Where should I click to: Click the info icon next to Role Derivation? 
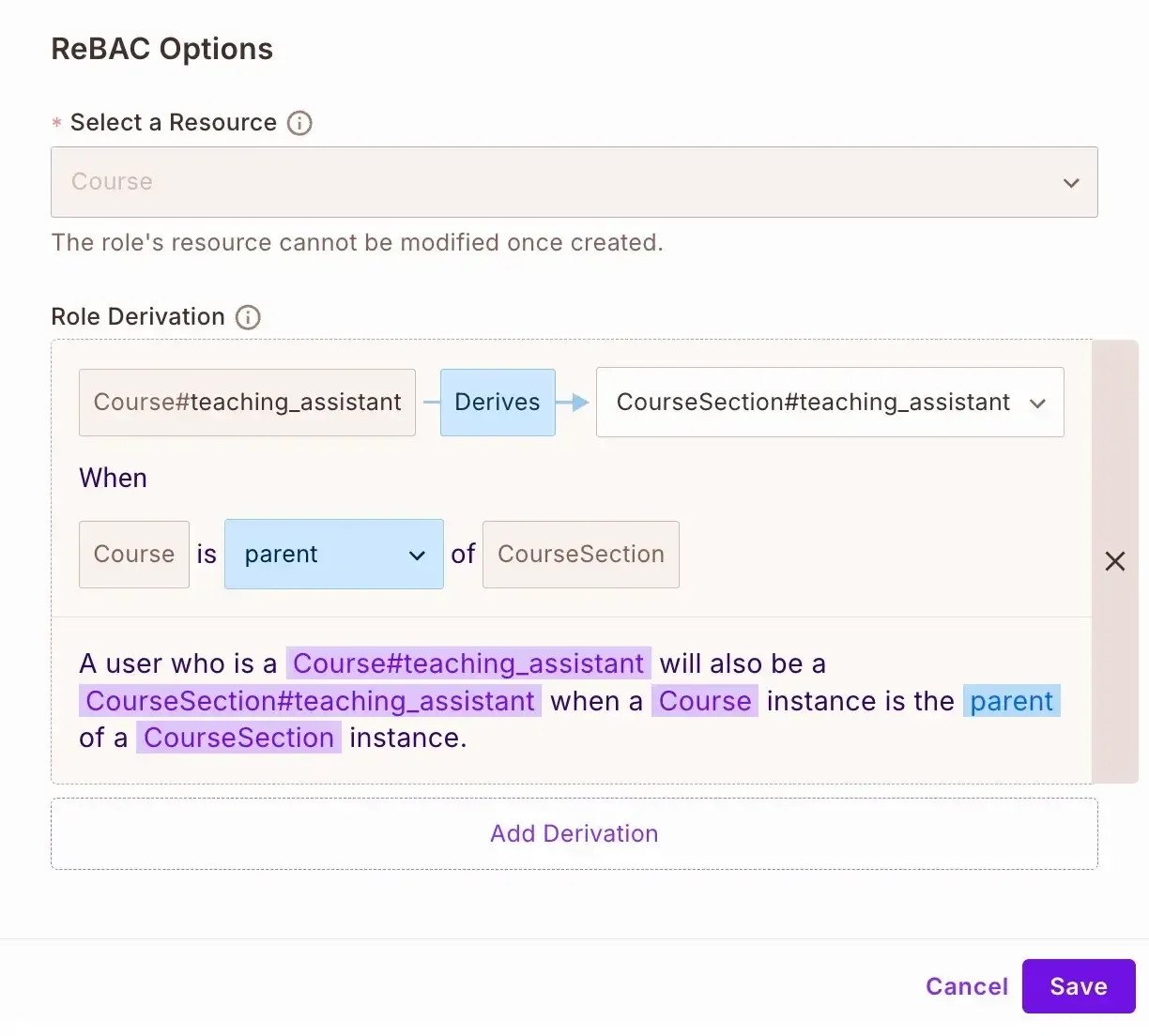(248, 317)
